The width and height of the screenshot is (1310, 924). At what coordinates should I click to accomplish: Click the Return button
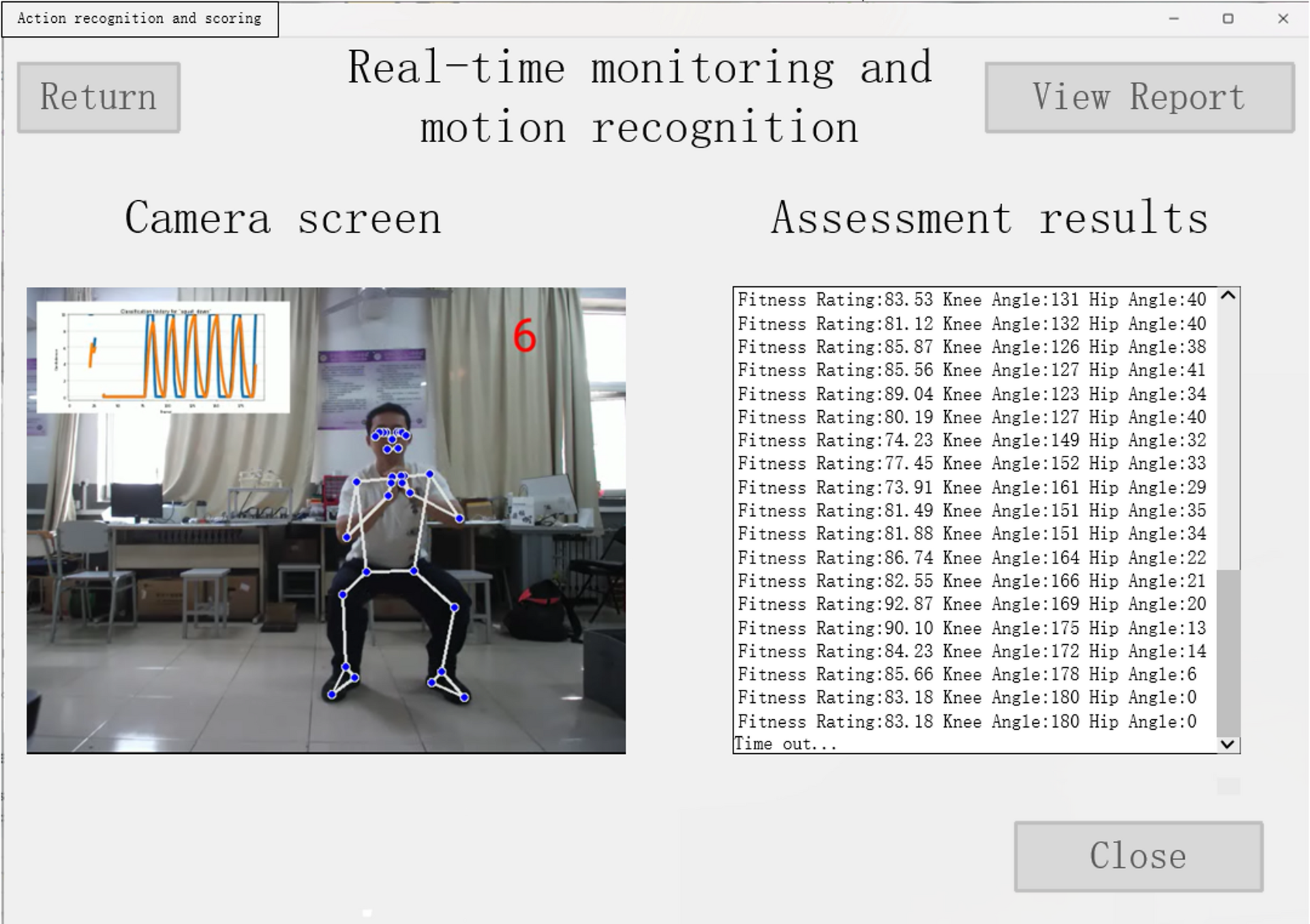coord(99,98)
